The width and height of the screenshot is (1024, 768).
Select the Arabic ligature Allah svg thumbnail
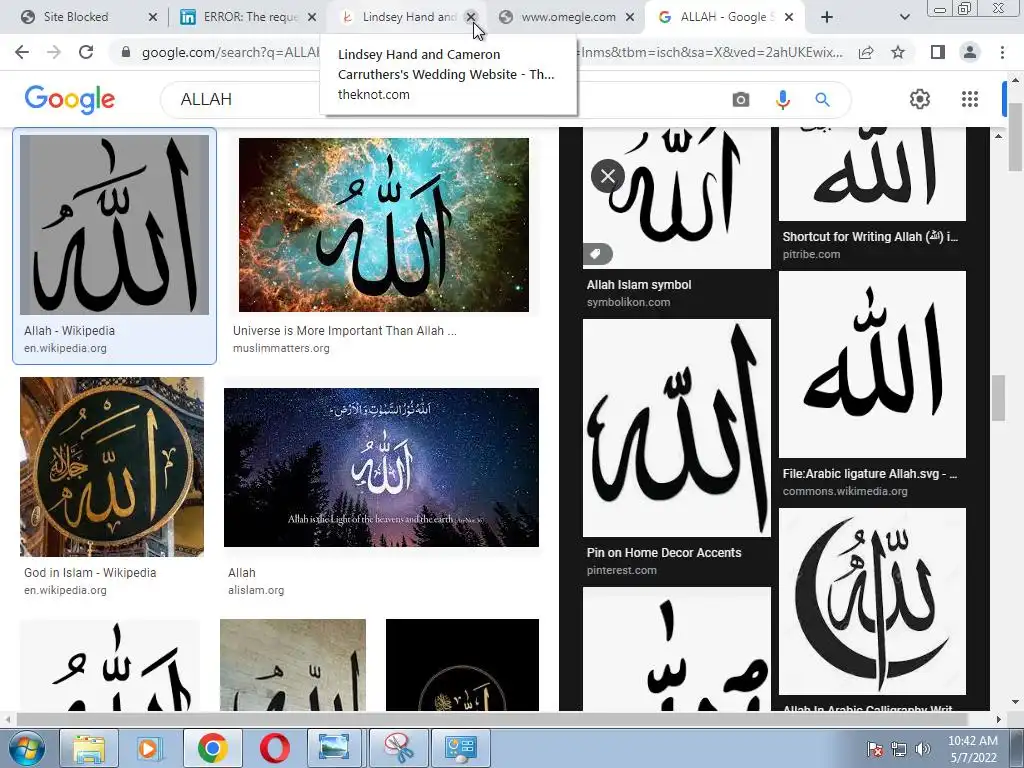point(872,364)
